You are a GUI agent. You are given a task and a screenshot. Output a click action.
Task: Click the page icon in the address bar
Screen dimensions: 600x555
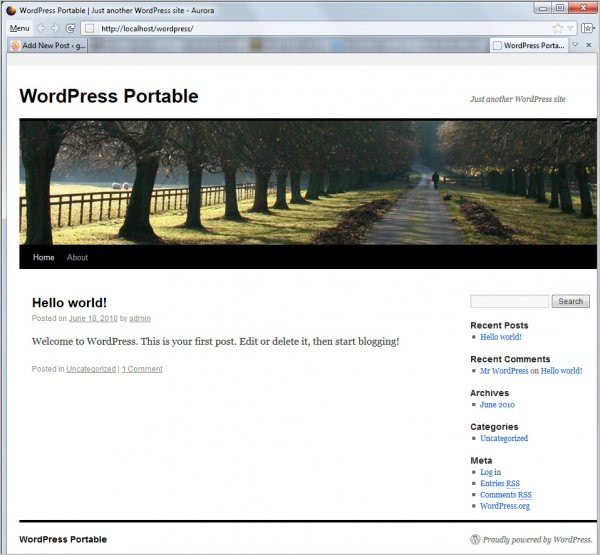tap(89, 28)
